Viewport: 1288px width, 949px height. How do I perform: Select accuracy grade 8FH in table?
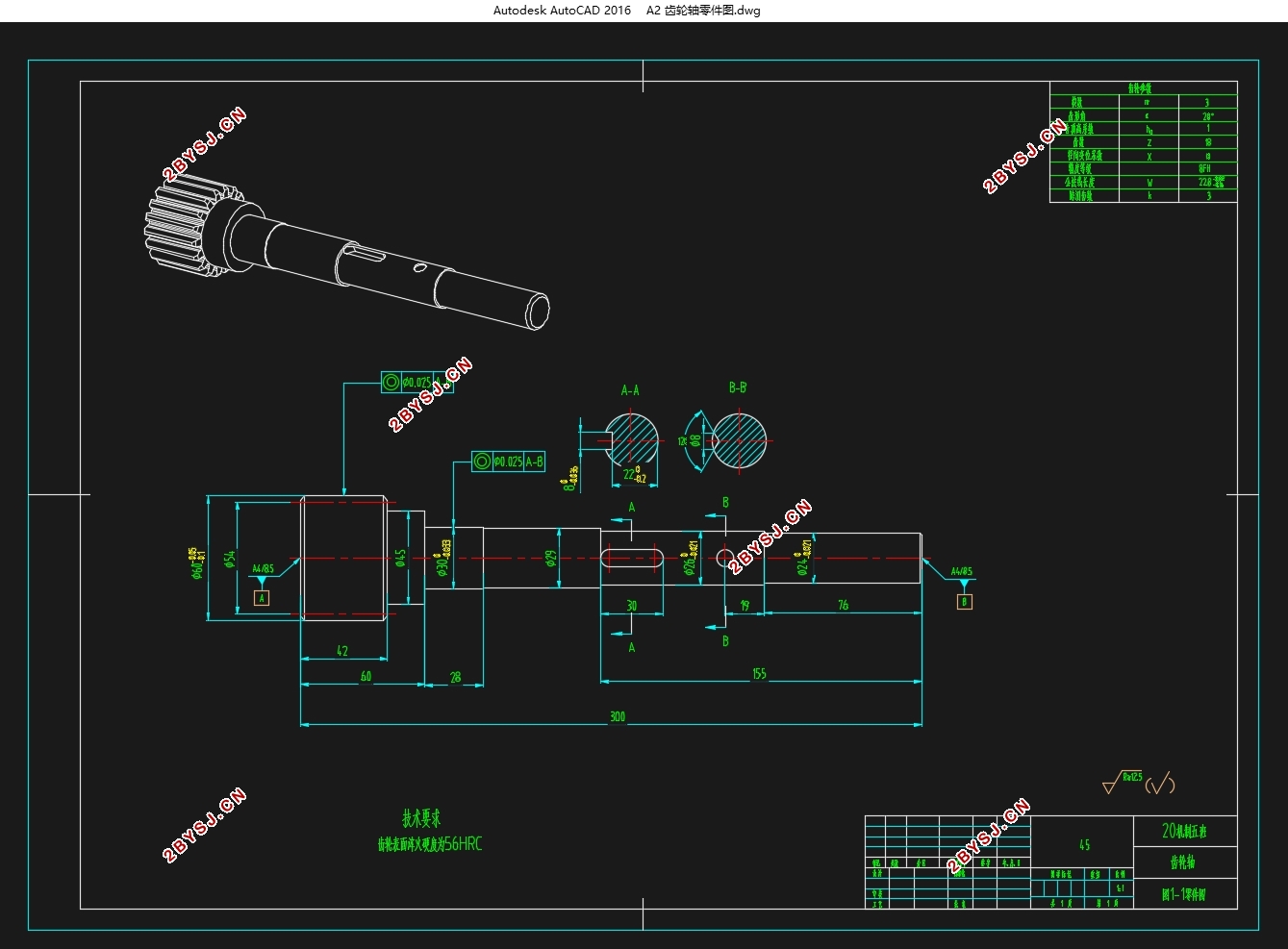[x=1205, y=168]
